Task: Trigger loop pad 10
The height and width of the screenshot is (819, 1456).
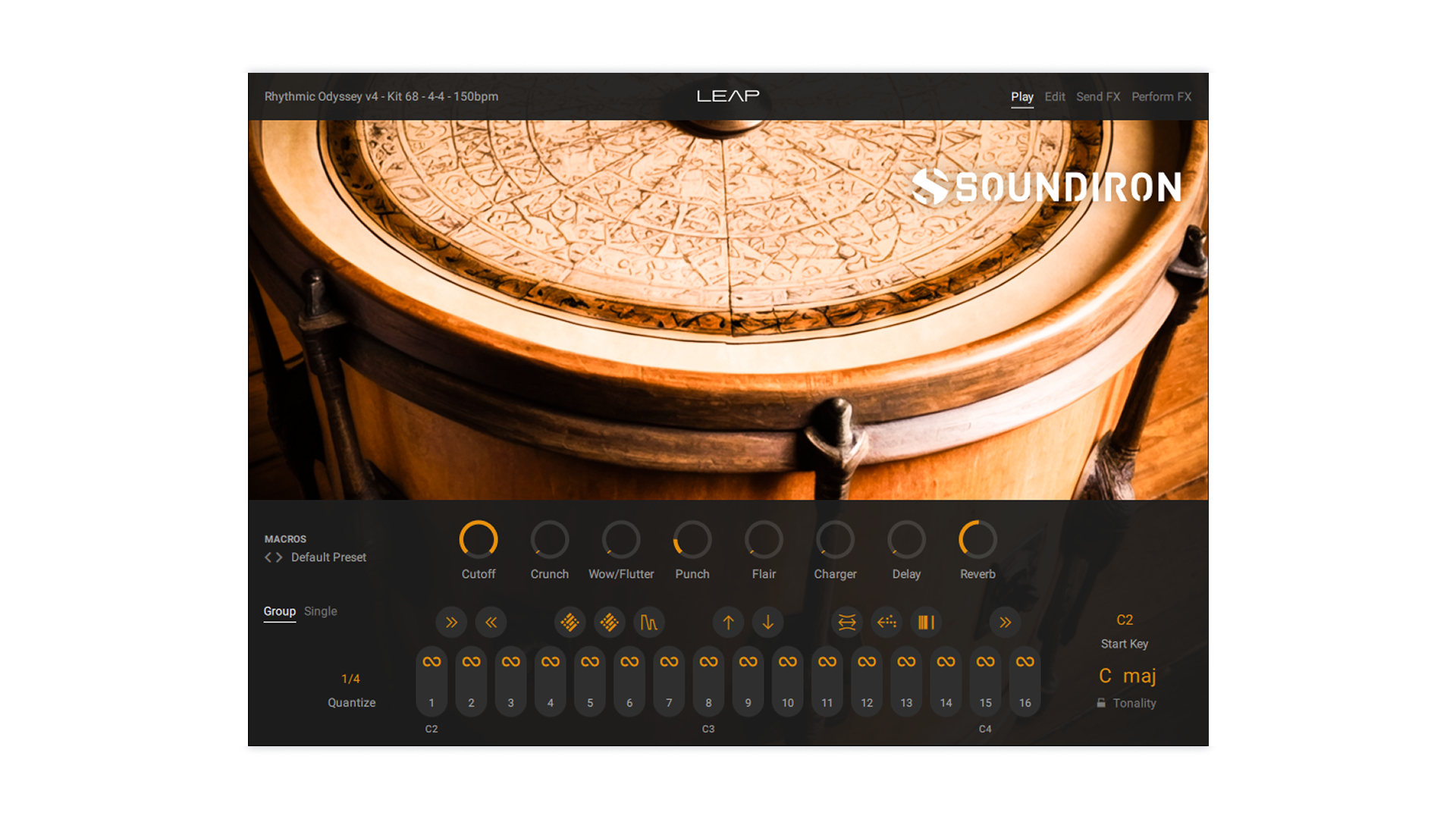Action: (788, 682)
